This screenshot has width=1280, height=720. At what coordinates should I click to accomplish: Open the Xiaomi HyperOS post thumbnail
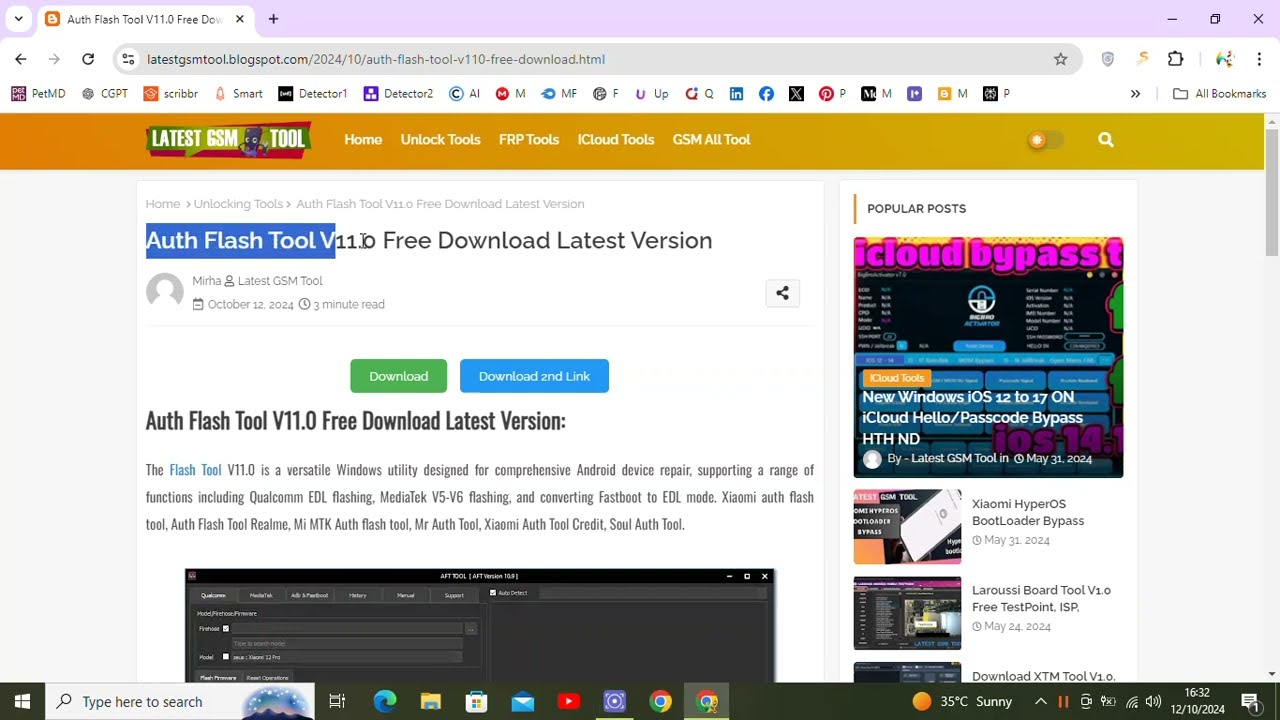point(907,526)
